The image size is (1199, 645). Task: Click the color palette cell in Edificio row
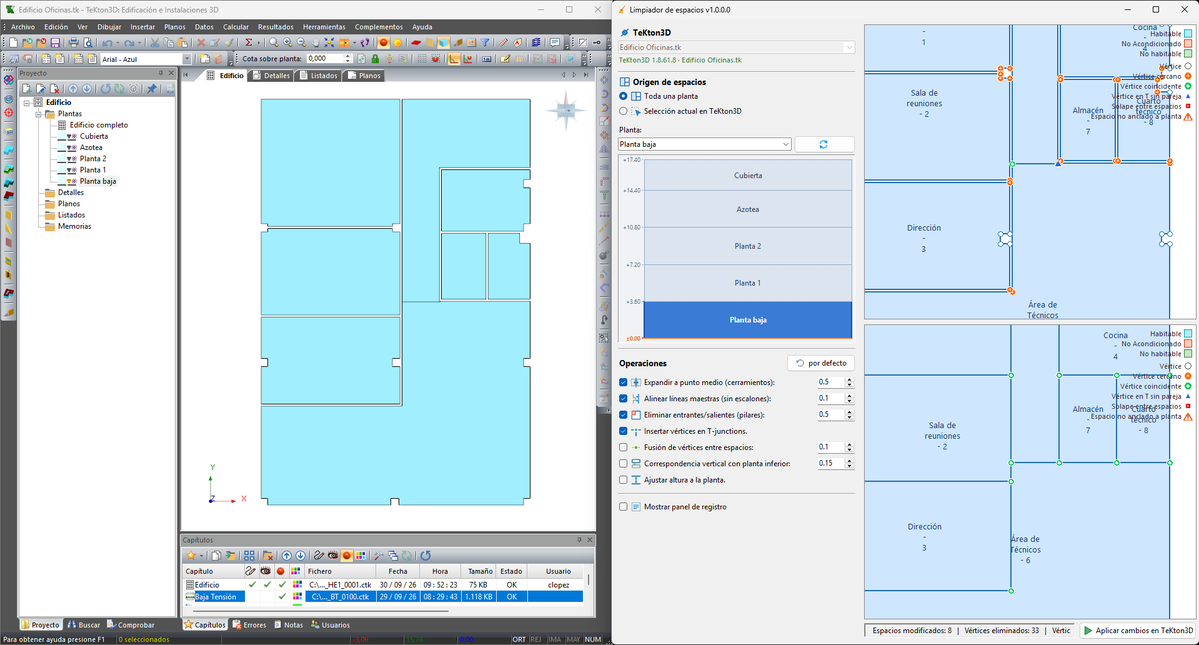coord(297,585)
